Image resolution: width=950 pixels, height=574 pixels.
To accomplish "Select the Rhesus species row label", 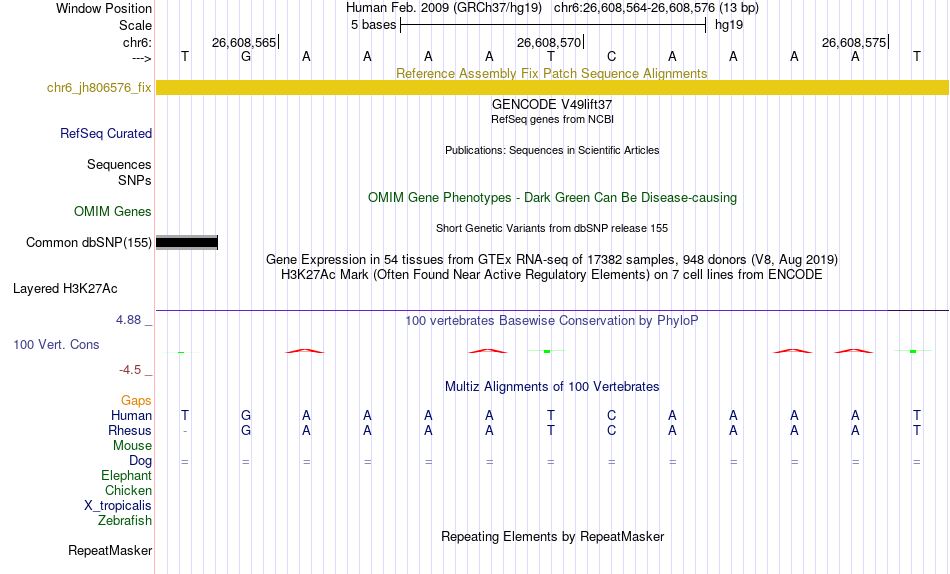I will (x=130, y=431).
